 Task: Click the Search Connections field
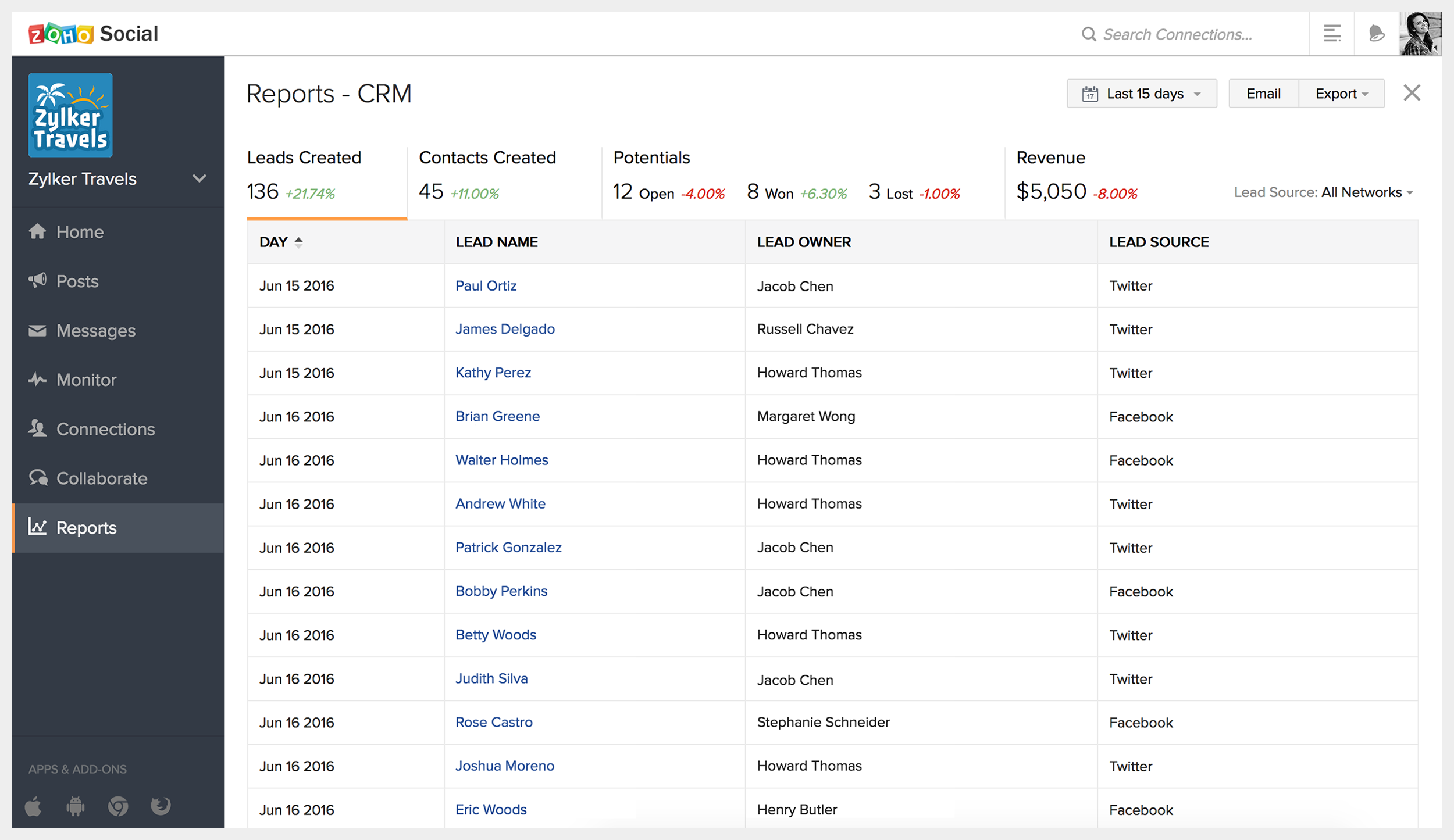tap(1178, 34)
